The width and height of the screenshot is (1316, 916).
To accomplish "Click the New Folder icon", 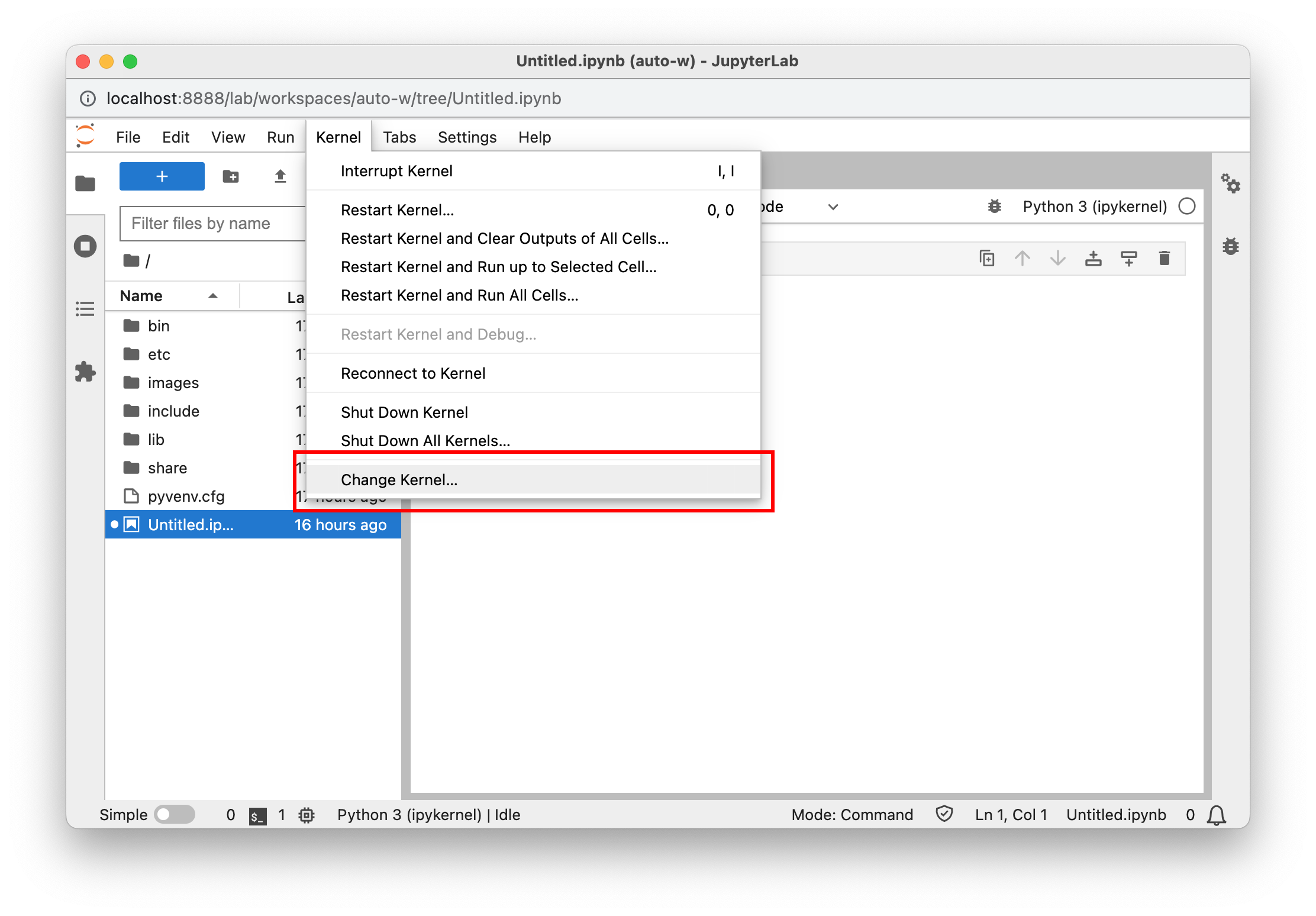I will click(x=231, y=176).
